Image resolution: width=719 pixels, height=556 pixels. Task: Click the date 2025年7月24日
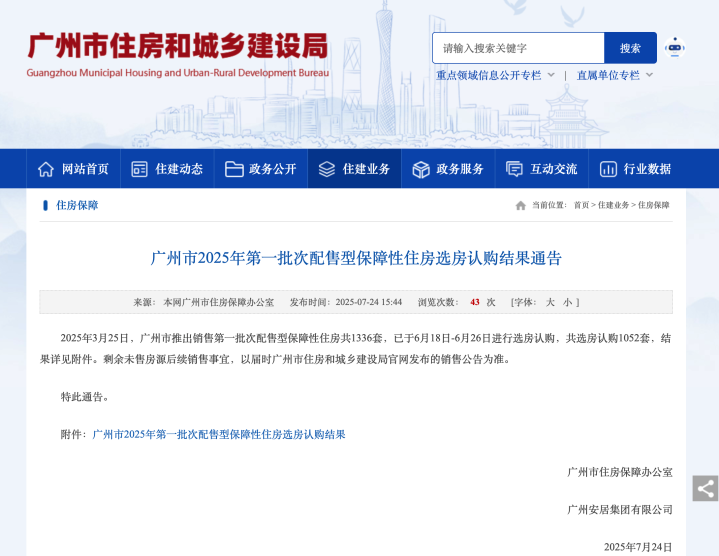638,547
